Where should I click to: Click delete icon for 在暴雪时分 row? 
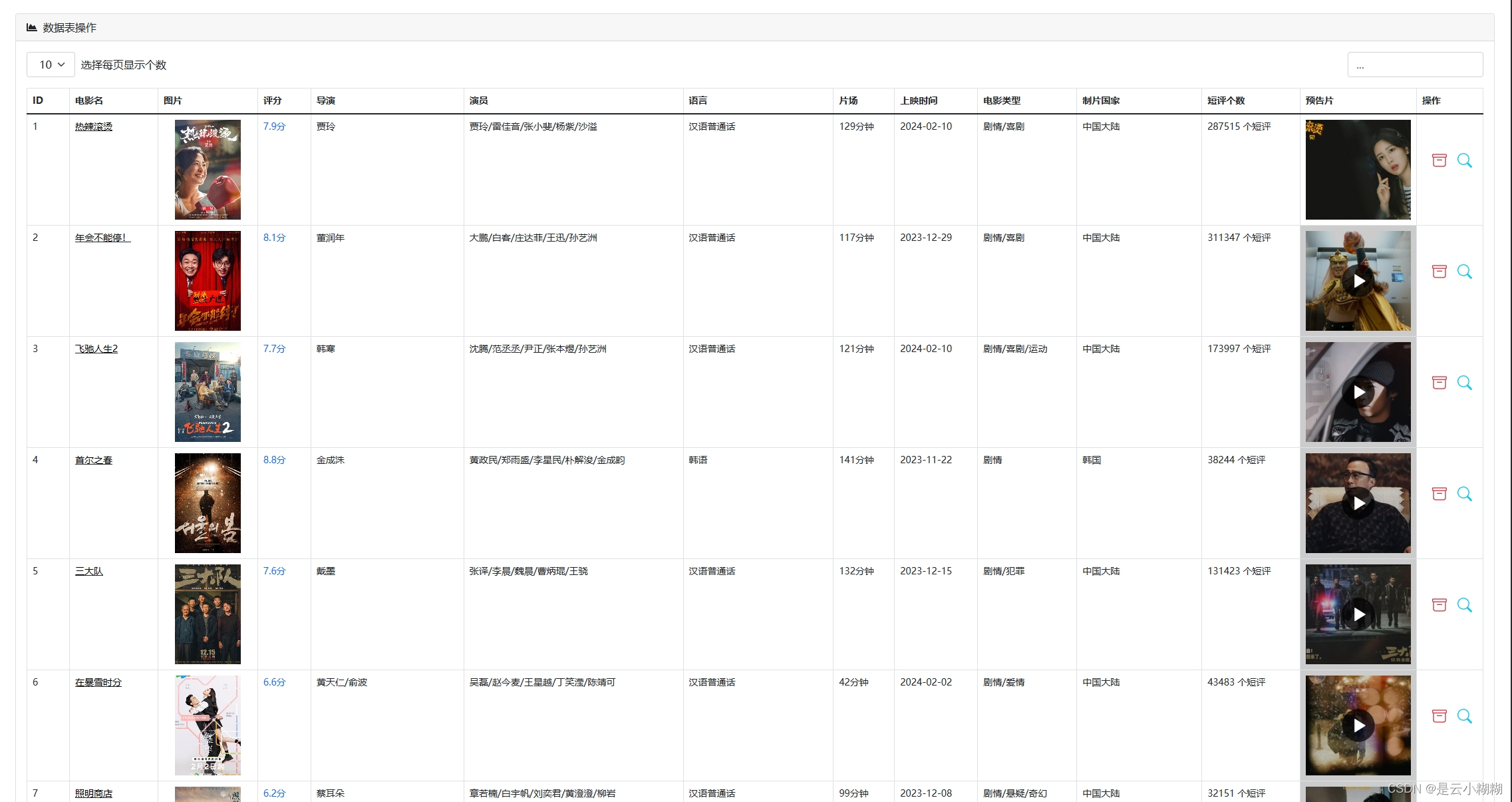1439,716
